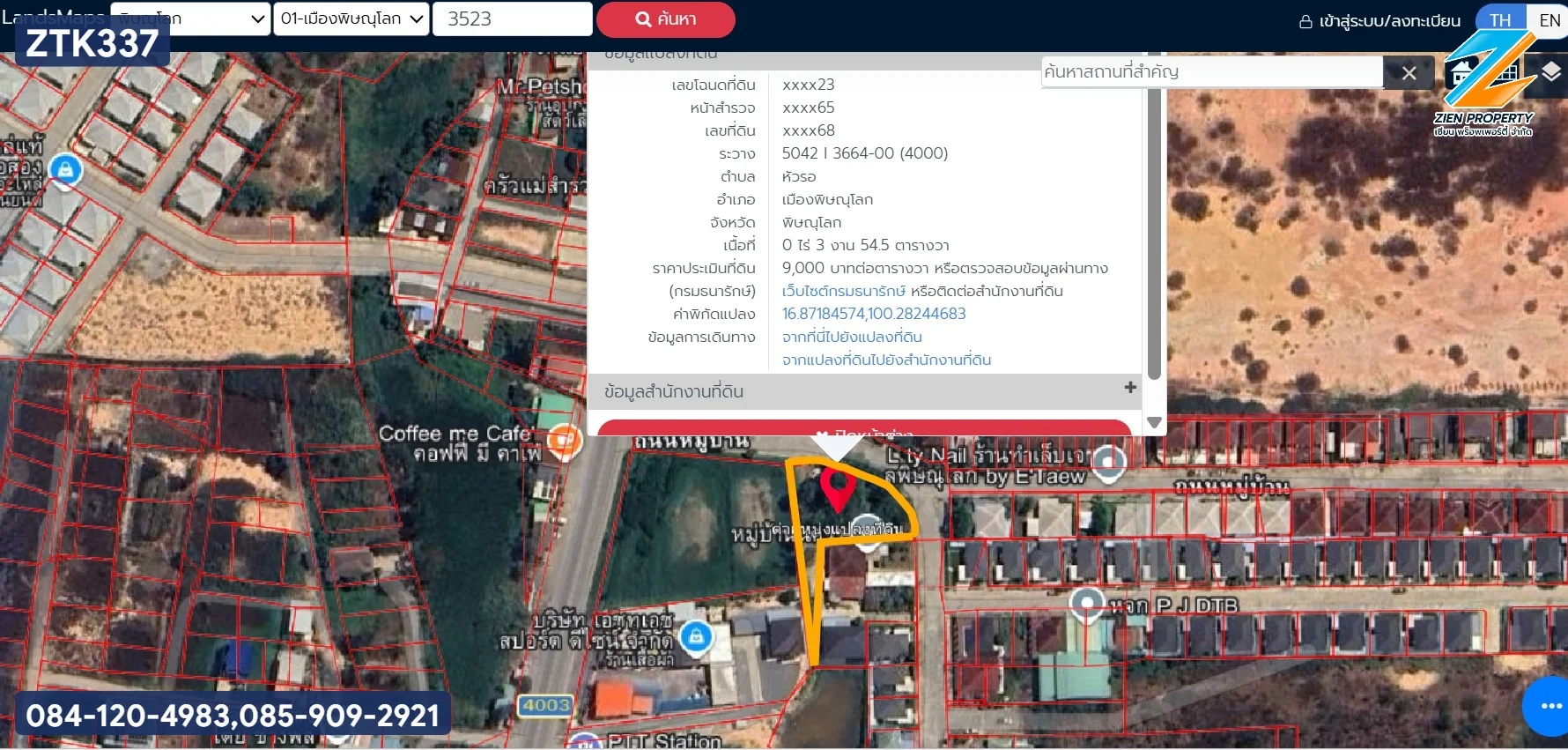The width and height of the screenshot is (1568, 750).
Task: Click the P J DTB place marker
Action: [x=1086, y=605]
